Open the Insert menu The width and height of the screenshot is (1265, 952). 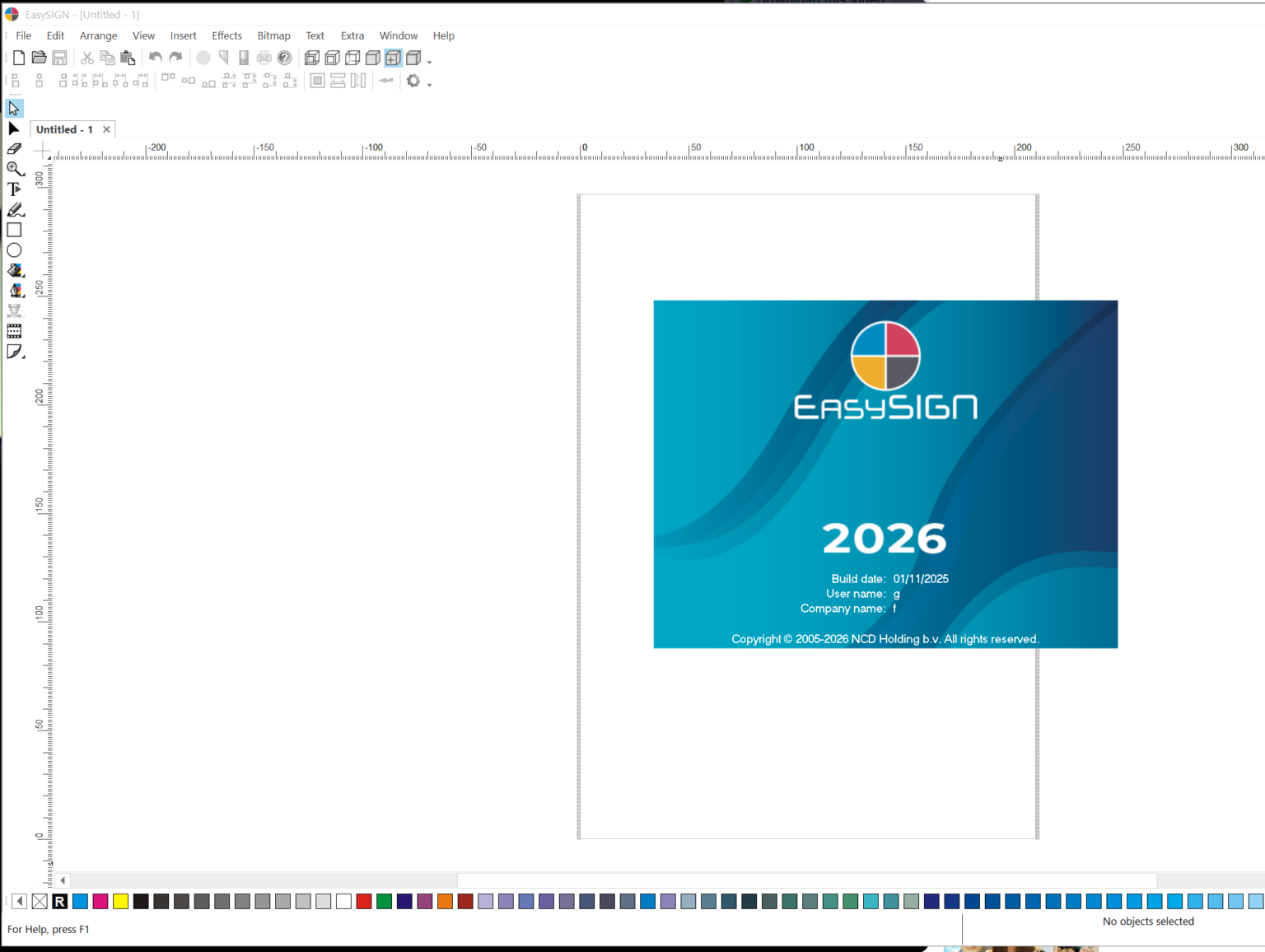pos(183,35)
